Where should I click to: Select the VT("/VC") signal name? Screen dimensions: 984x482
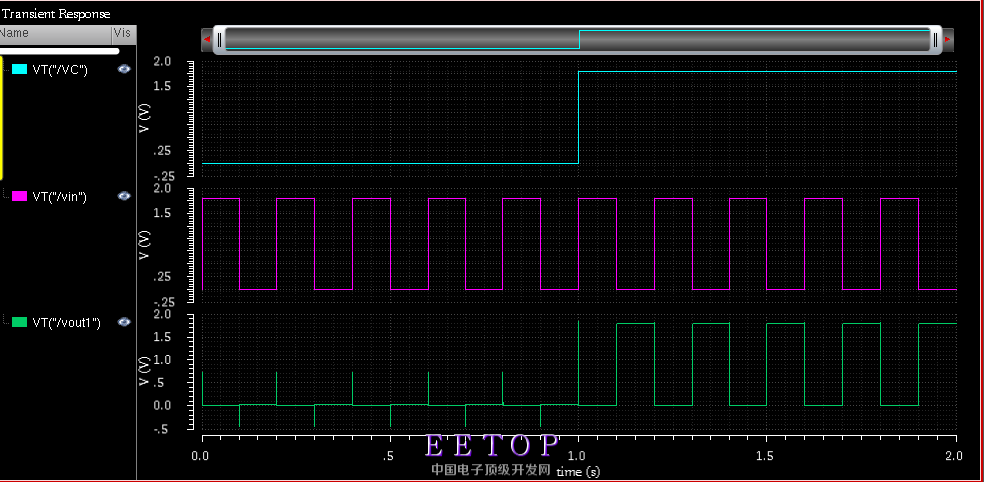tap(60, 70)
